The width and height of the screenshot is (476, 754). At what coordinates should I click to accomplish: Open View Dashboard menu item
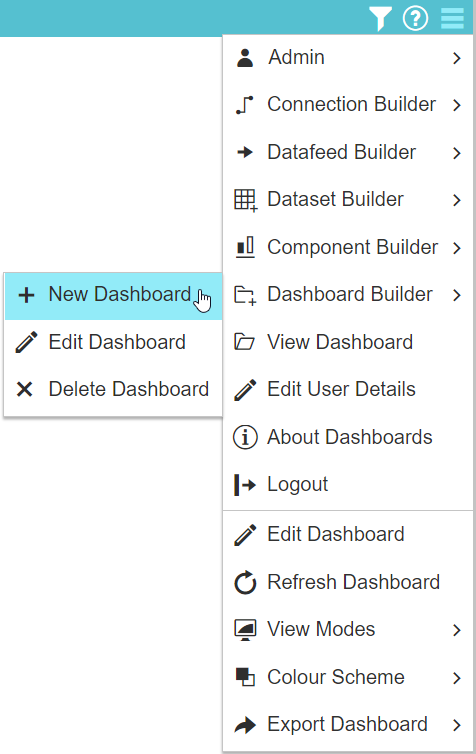click(x=348, y=342)
